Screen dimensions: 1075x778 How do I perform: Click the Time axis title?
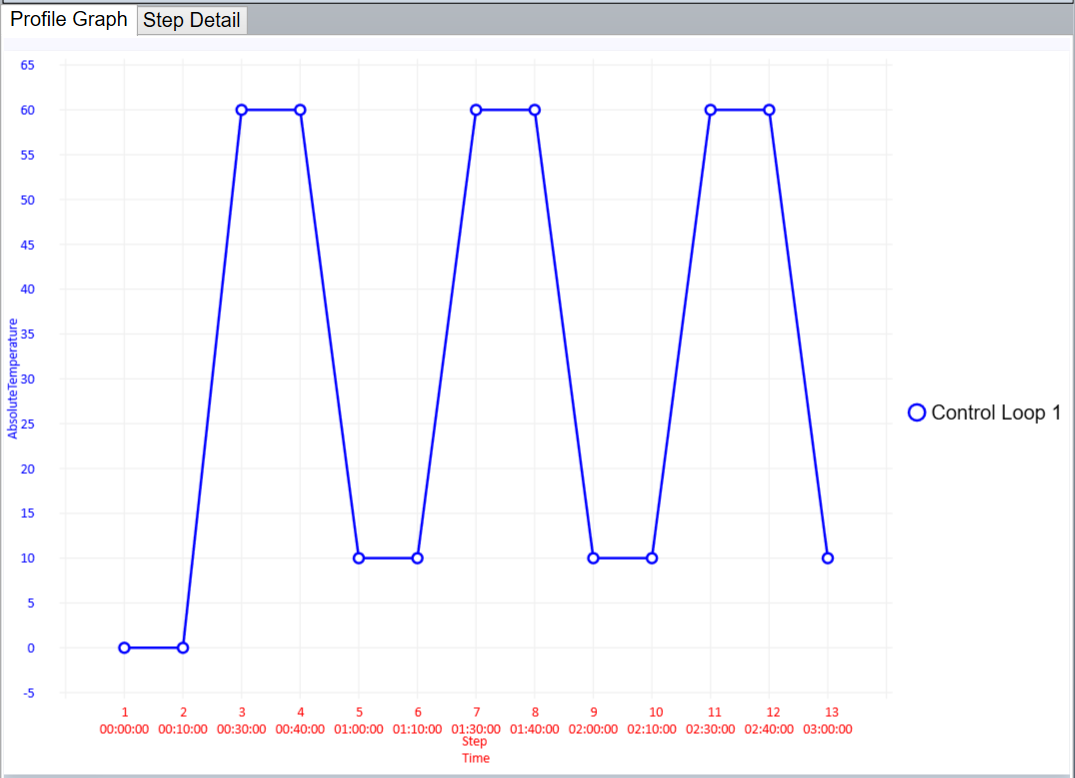tap(476, 758)
